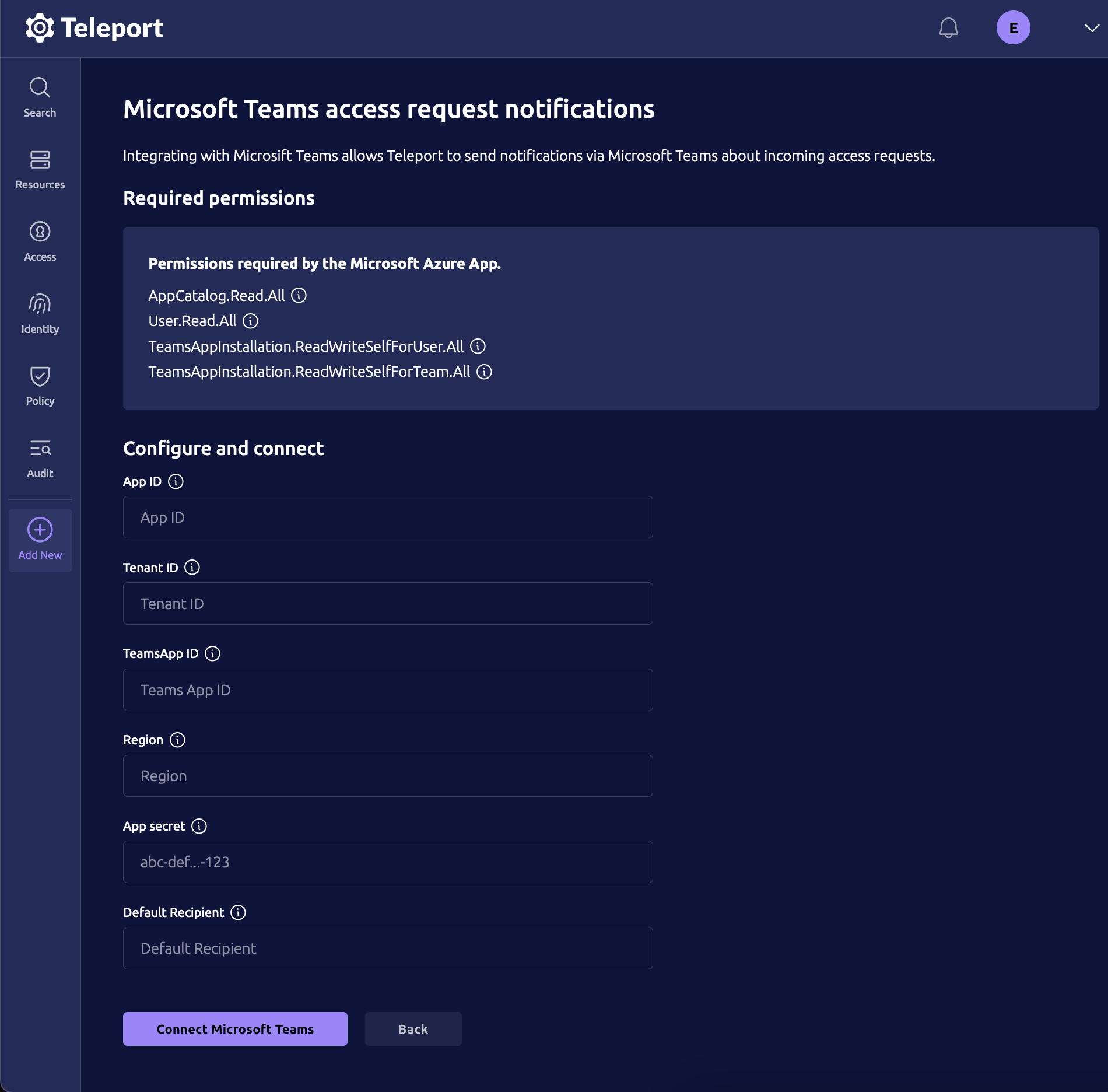Image resolution: width=1108 pixels, height=1092 pixels.
Task: Click the Back button
Action: (x=412, y=1029)
